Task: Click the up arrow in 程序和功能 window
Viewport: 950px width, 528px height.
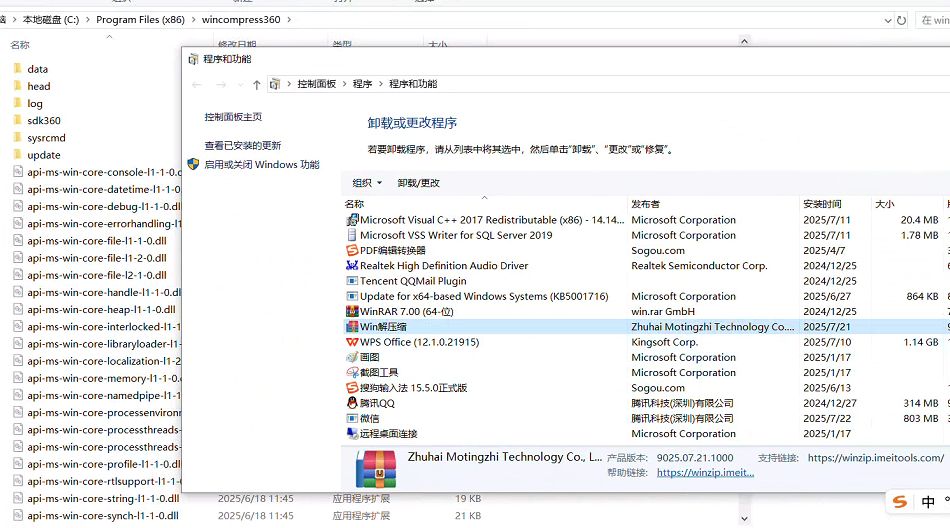Action: [257, 84]
